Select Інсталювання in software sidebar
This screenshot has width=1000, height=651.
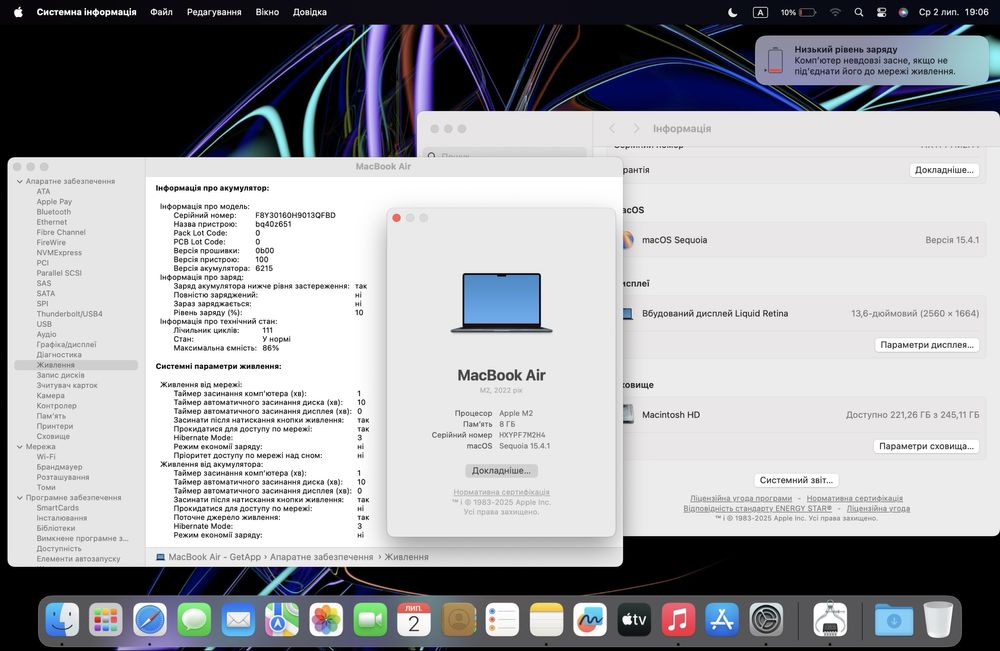pos(62,518)
